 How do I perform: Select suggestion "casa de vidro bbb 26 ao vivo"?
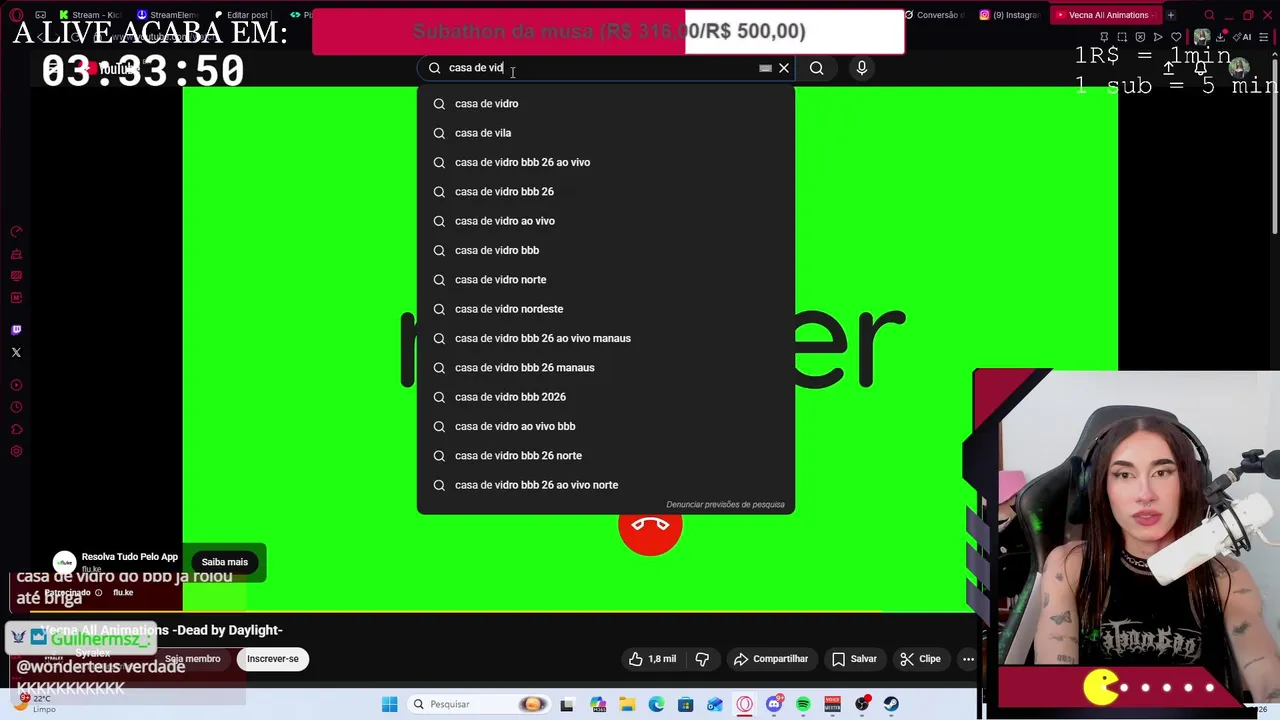coord(606,162)
